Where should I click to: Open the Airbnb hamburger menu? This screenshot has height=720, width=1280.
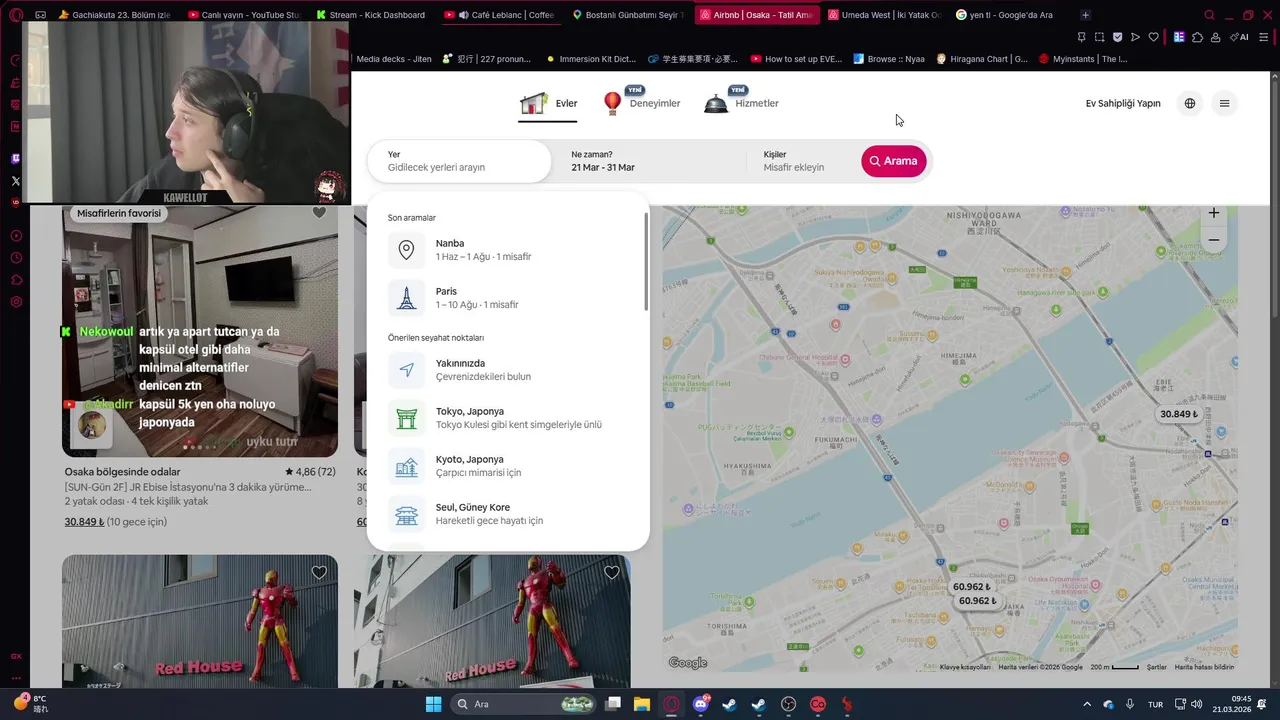(x=1224, y=103)
